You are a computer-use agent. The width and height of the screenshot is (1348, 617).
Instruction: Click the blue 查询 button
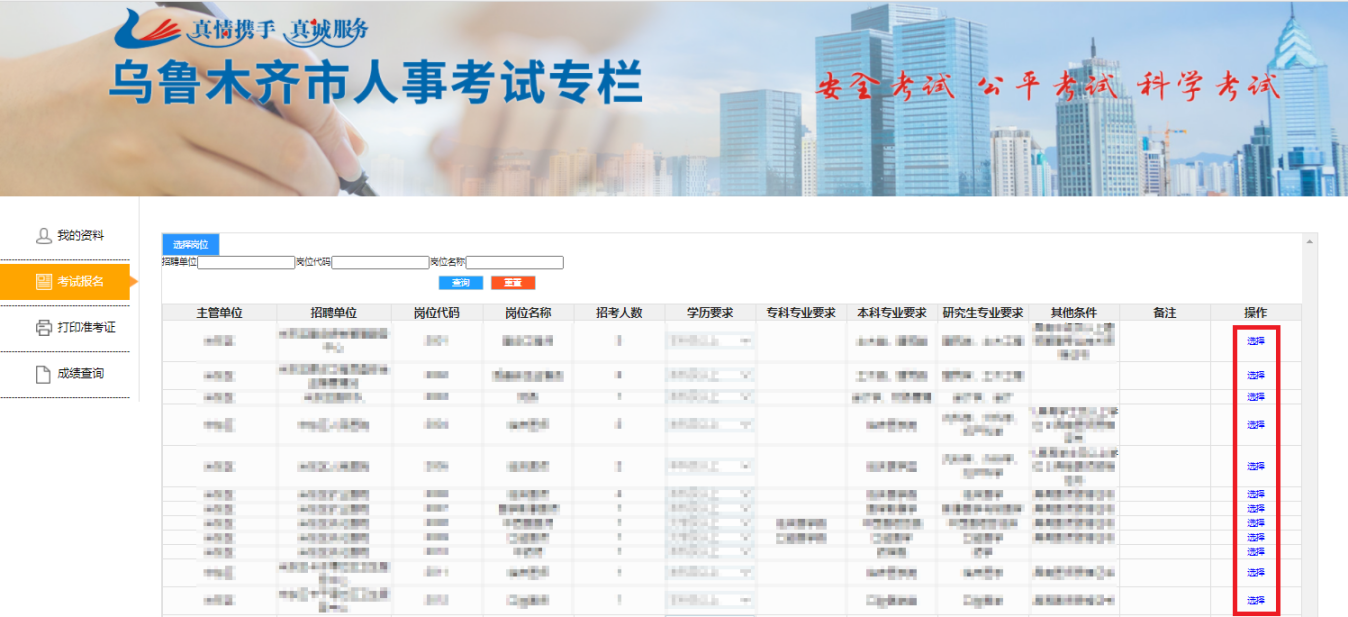click(460, 283)
